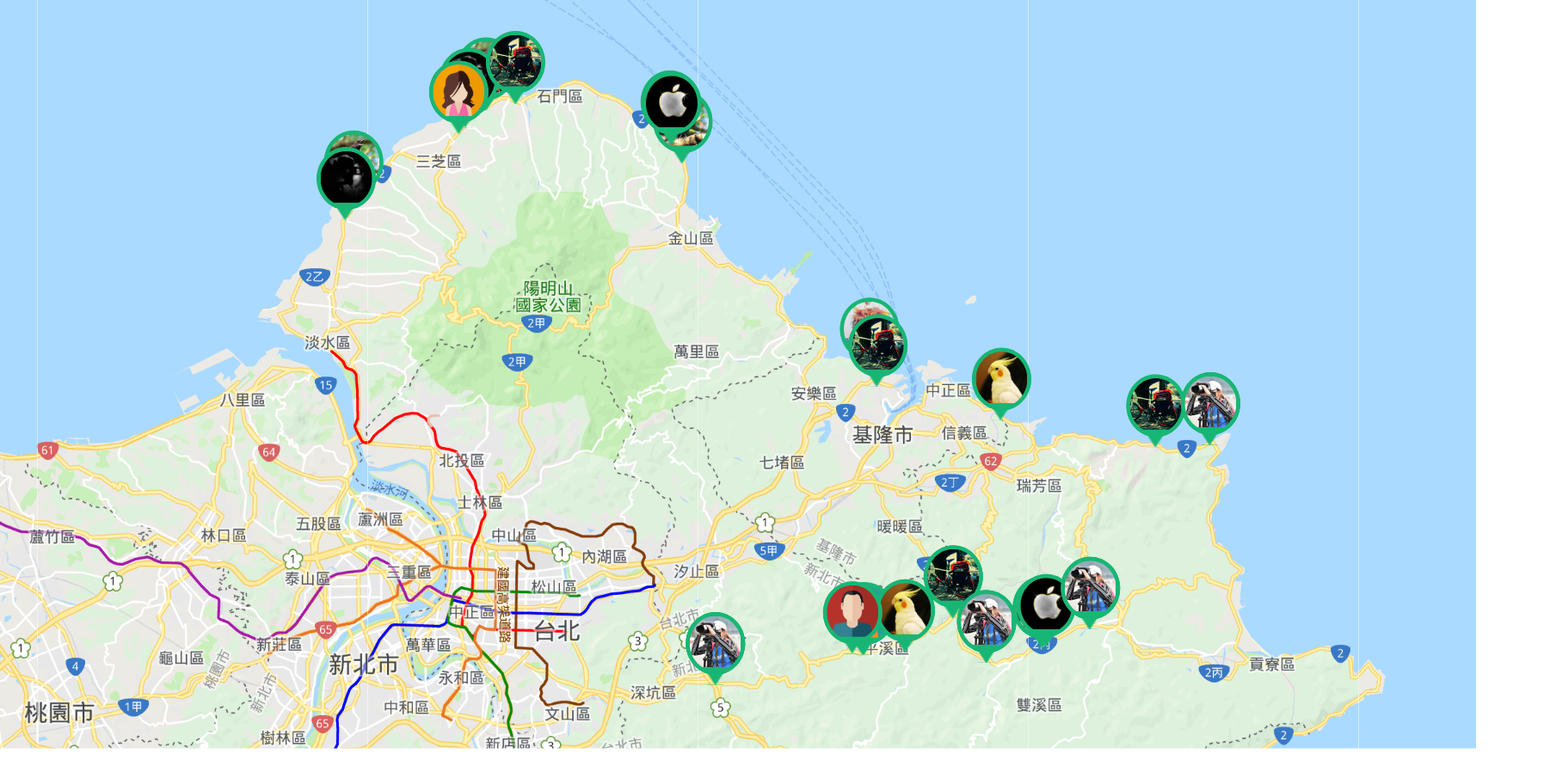Open the man avatar marker near 平溪區
1556x784 pixels.
point(852,612)
